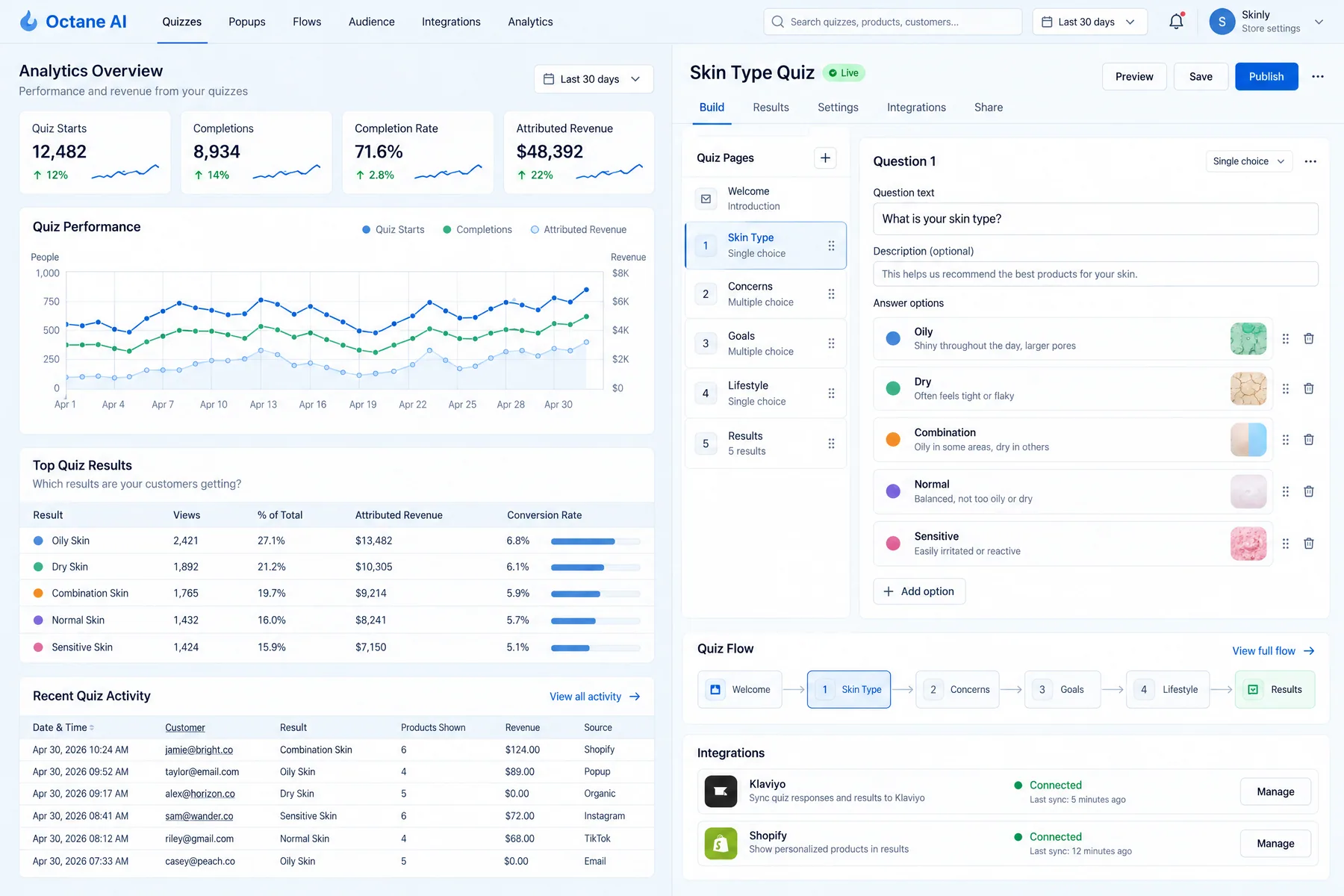
Task: Grab the drag handle for Normal option
Action: pos(1286,491)
